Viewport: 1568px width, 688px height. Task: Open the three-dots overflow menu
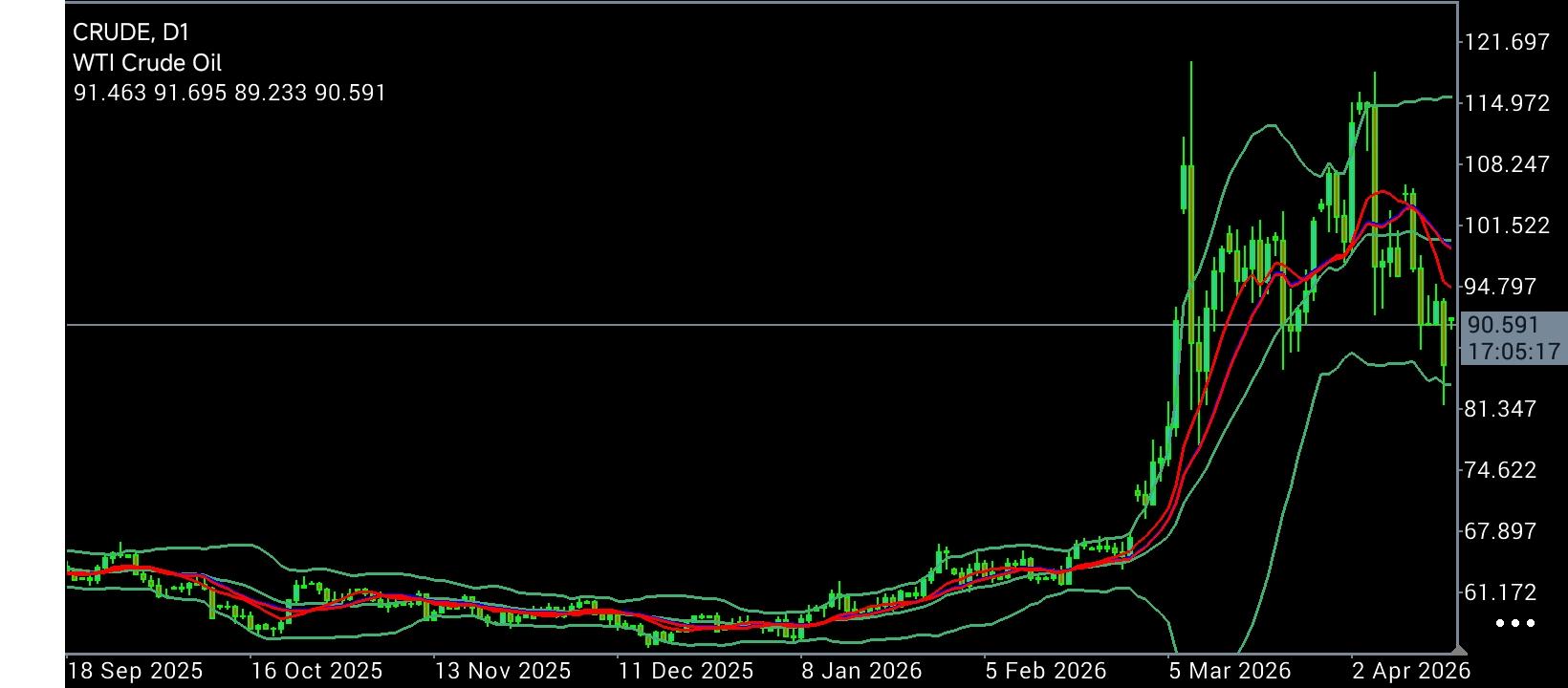tap(1515, 623)
